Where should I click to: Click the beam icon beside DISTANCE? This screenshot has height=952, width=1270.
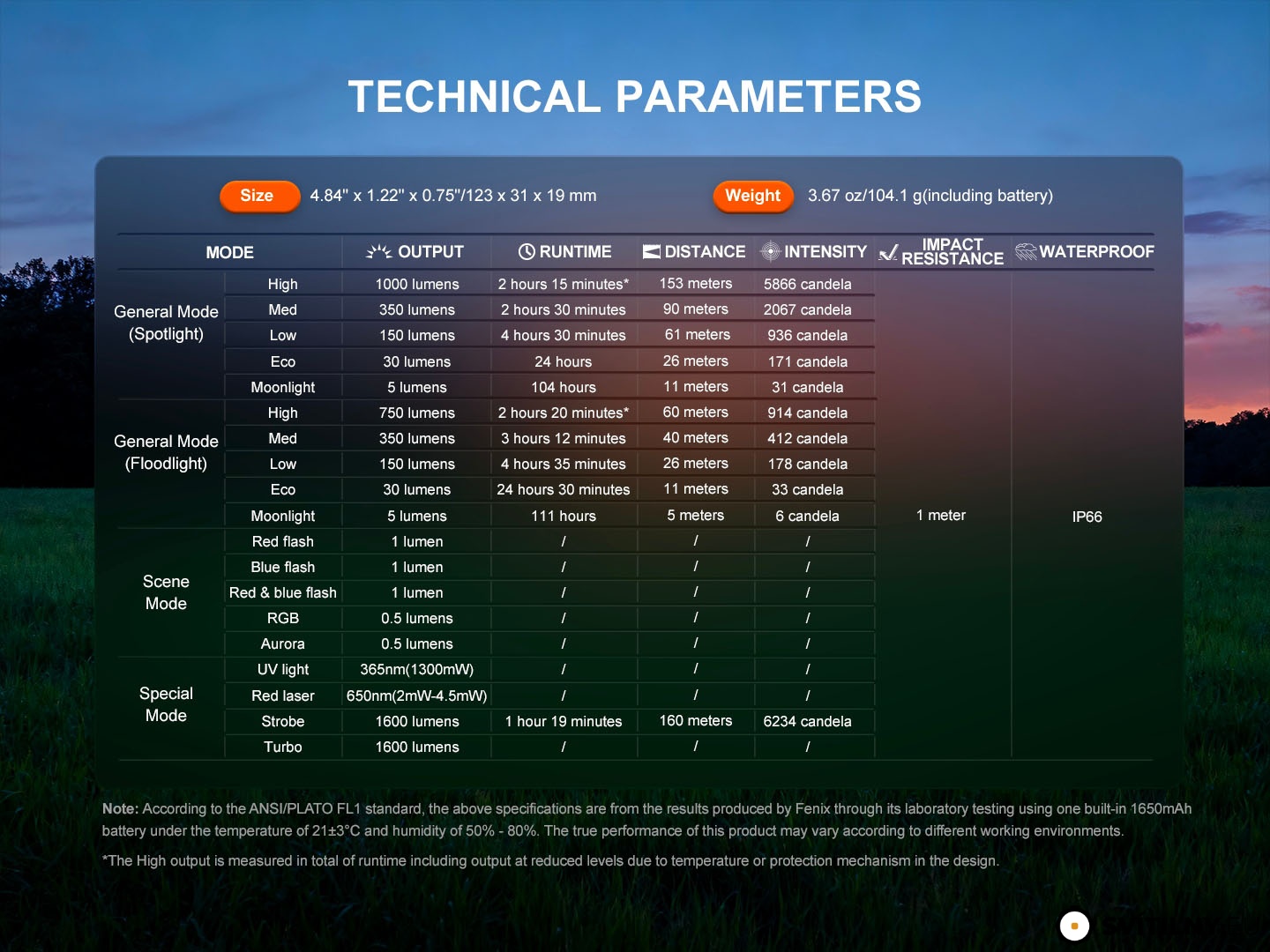(x=652, y=252)
